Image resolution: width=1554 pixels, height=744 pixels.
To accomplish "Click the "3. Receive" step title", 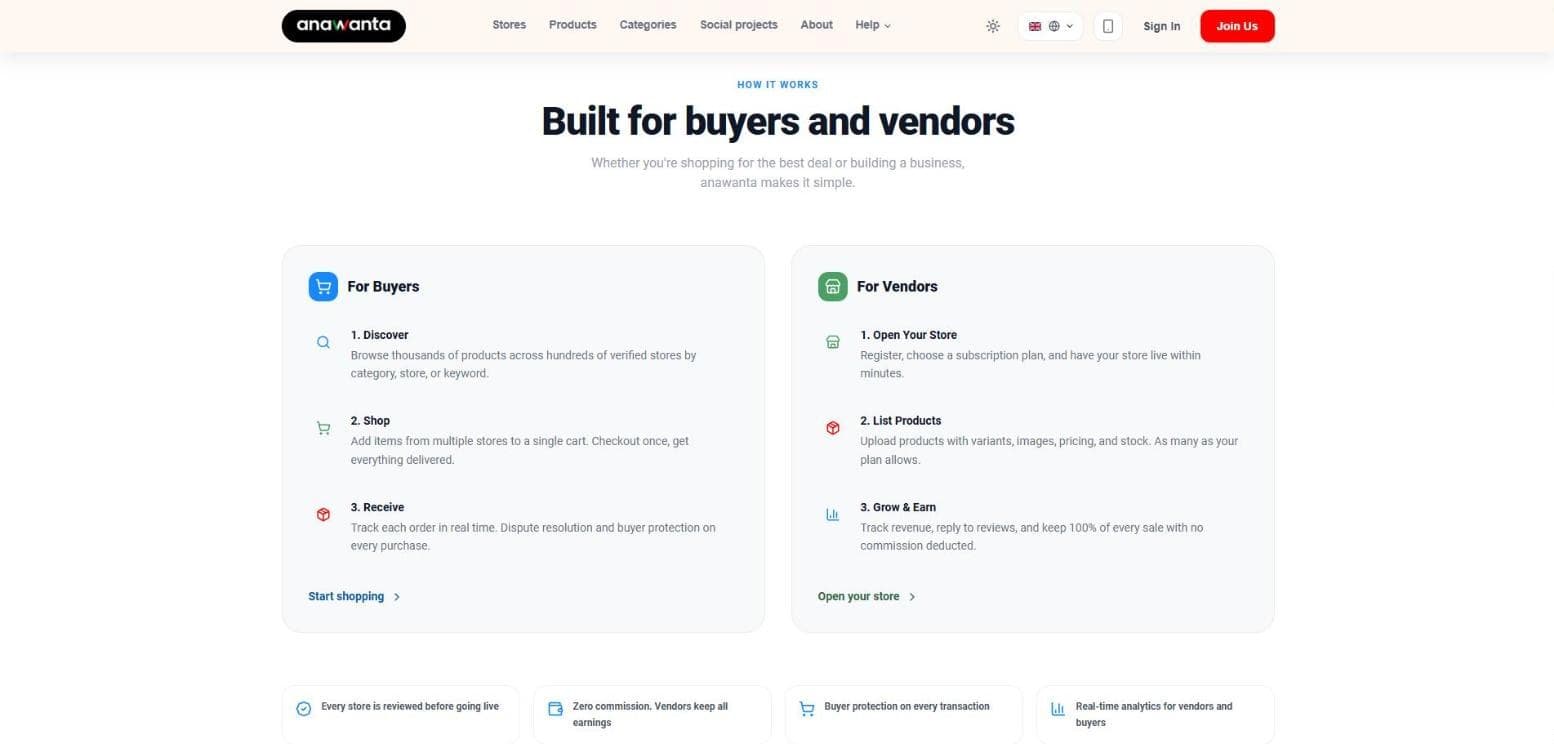I will pos(378,507).
